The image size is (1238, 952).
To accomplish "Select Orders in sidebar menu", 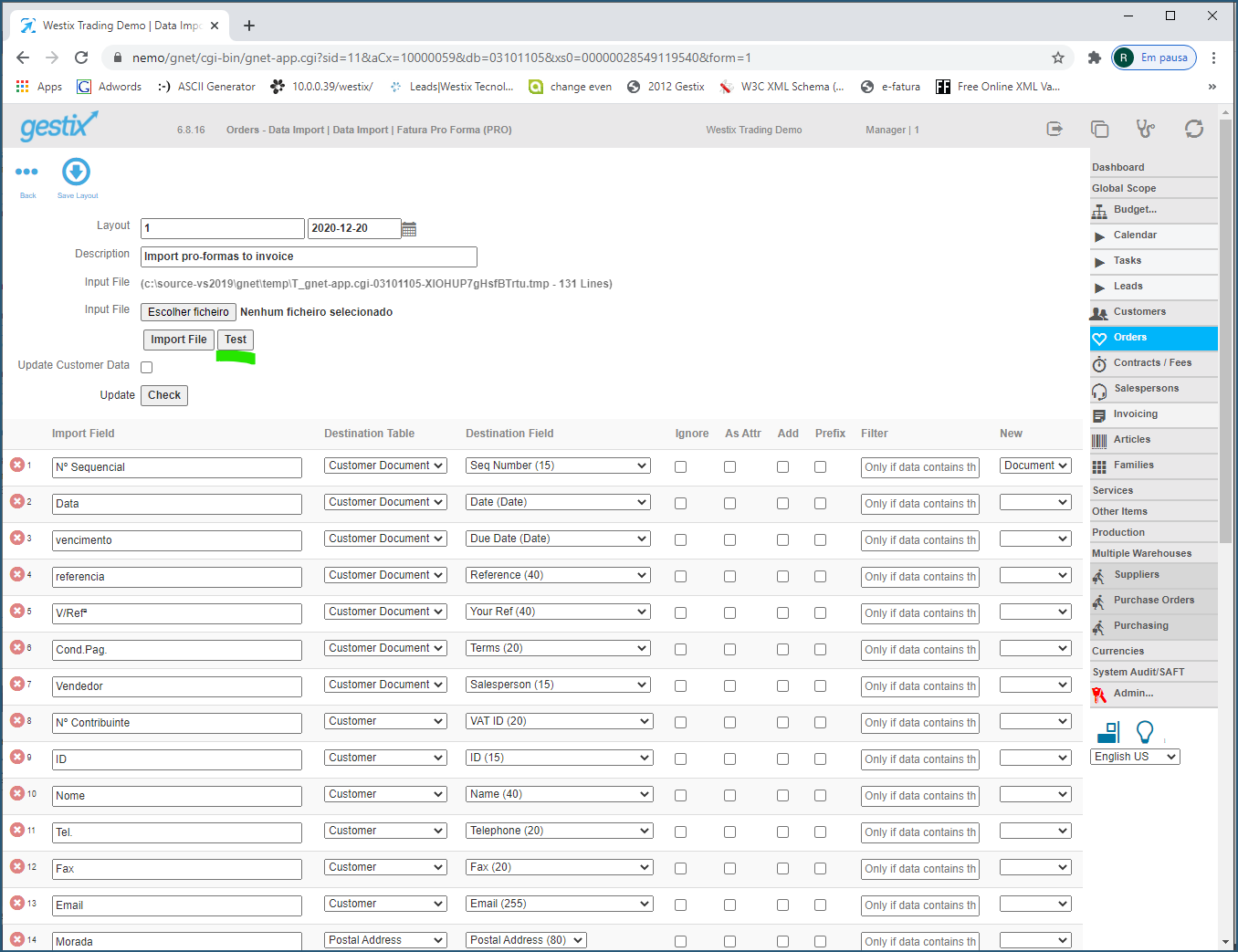I will coord(1153,338).
